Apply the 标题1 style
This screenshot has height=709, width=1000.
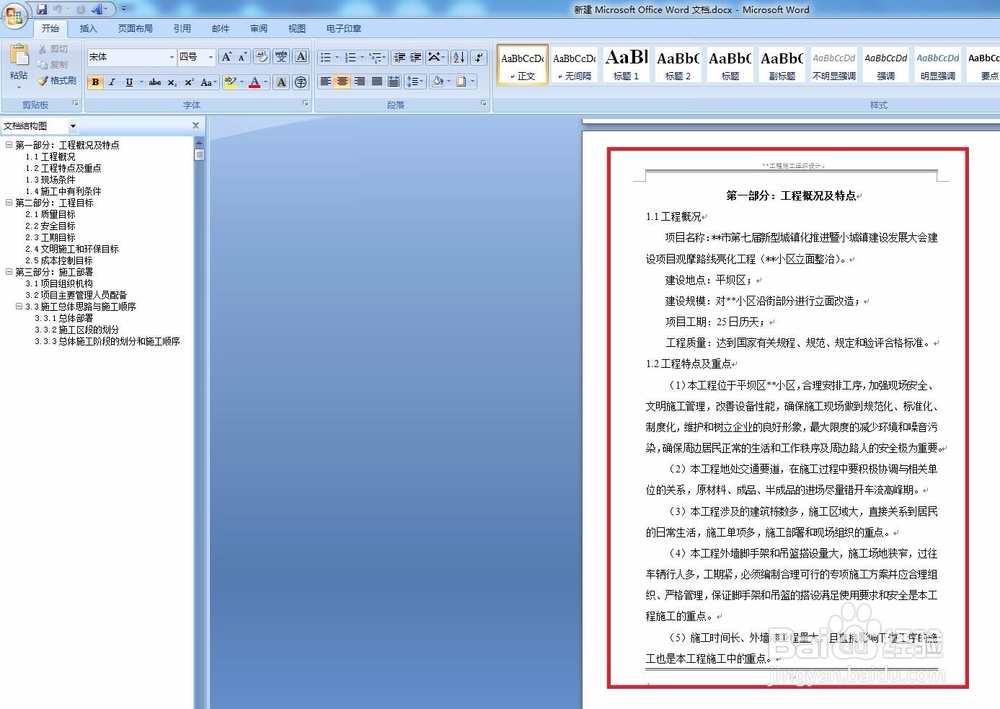pyautogui.click(x=626, y=64)
